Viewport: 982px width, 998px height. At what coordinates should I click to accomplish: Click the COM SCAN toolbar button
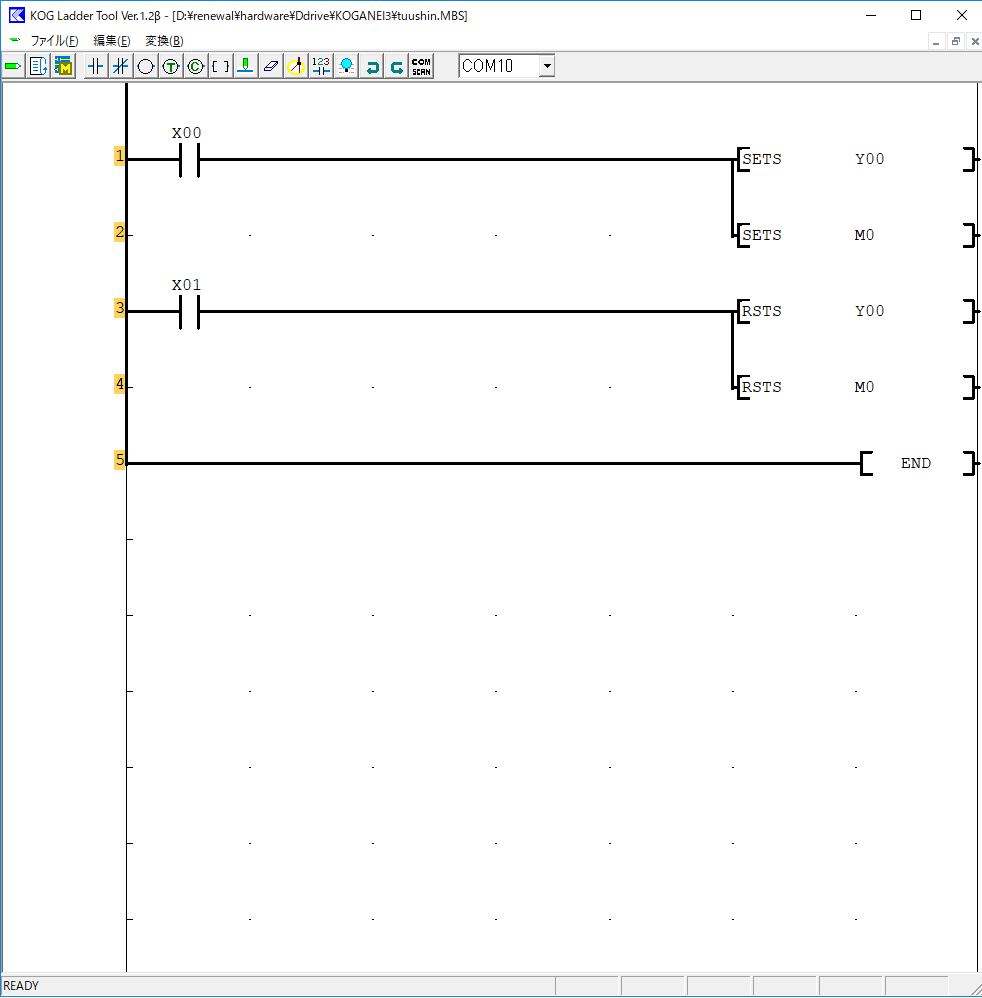click(x=421, y=67)
